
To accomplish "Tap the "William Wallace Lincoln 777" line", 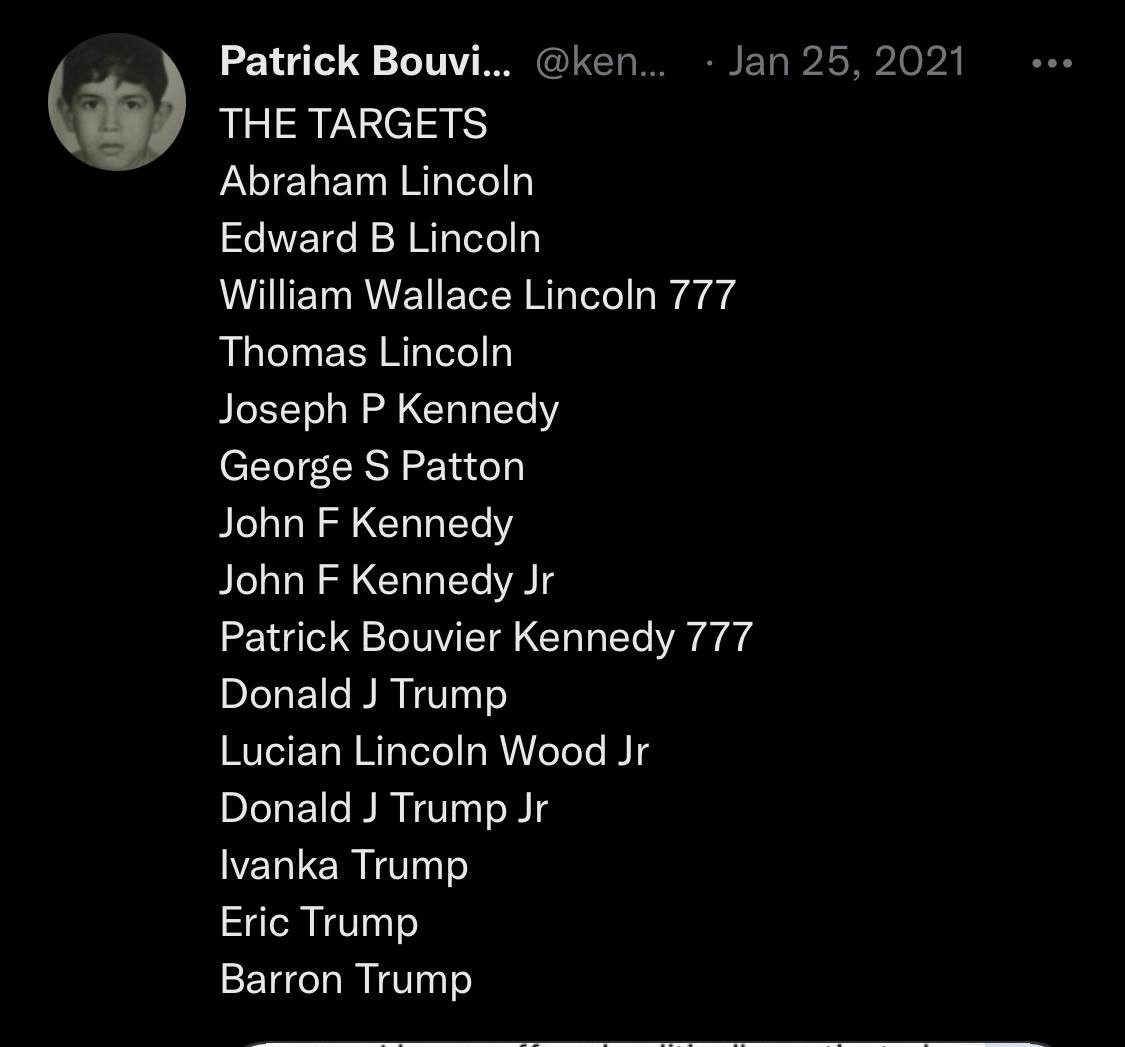I will coord(478,295).
